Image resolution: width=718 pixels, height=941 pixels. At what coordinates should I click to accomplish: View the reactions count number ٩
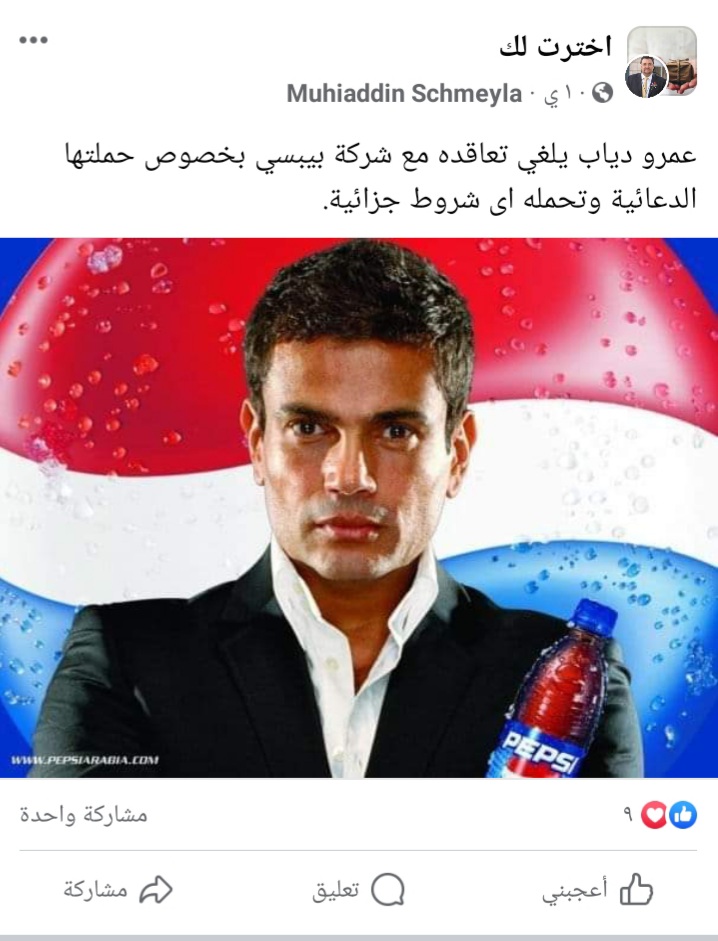(628, 815)
